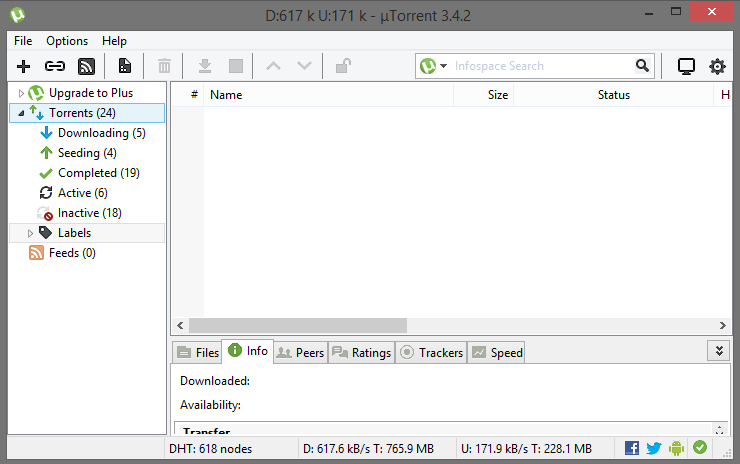The height and width of the screenshot is (464, 740).
Task: Click the Unlock Bundle padlock icon
Action: point(343,66)
